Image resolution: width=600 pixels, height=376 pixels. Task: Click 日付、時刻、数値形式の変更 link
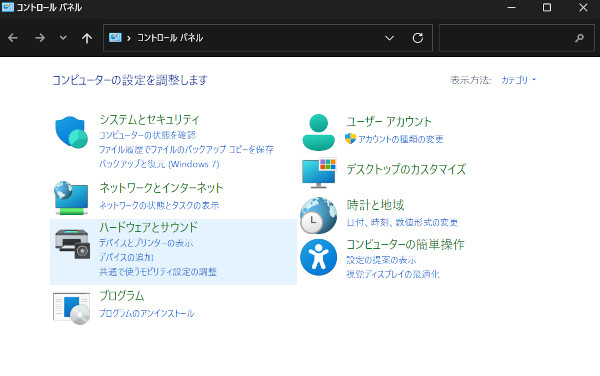click(402, 222)
